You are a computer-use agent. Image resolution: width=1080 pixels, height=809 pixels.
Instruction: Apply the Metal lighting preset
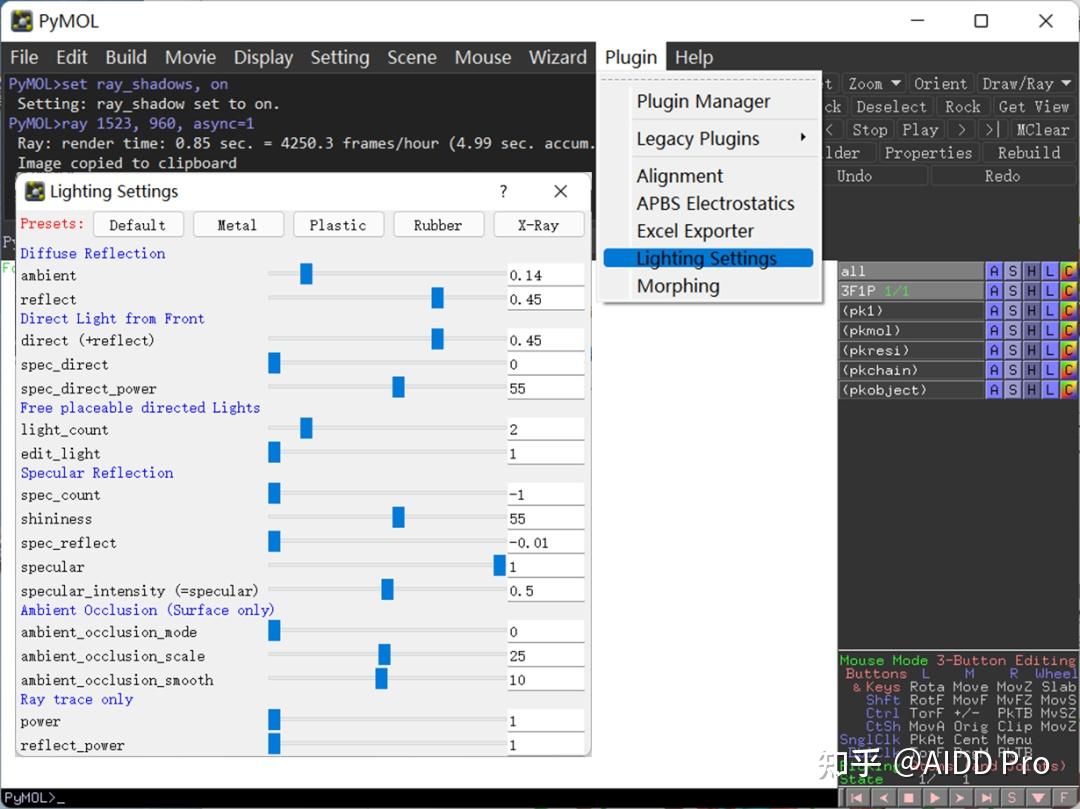[237, 225]
